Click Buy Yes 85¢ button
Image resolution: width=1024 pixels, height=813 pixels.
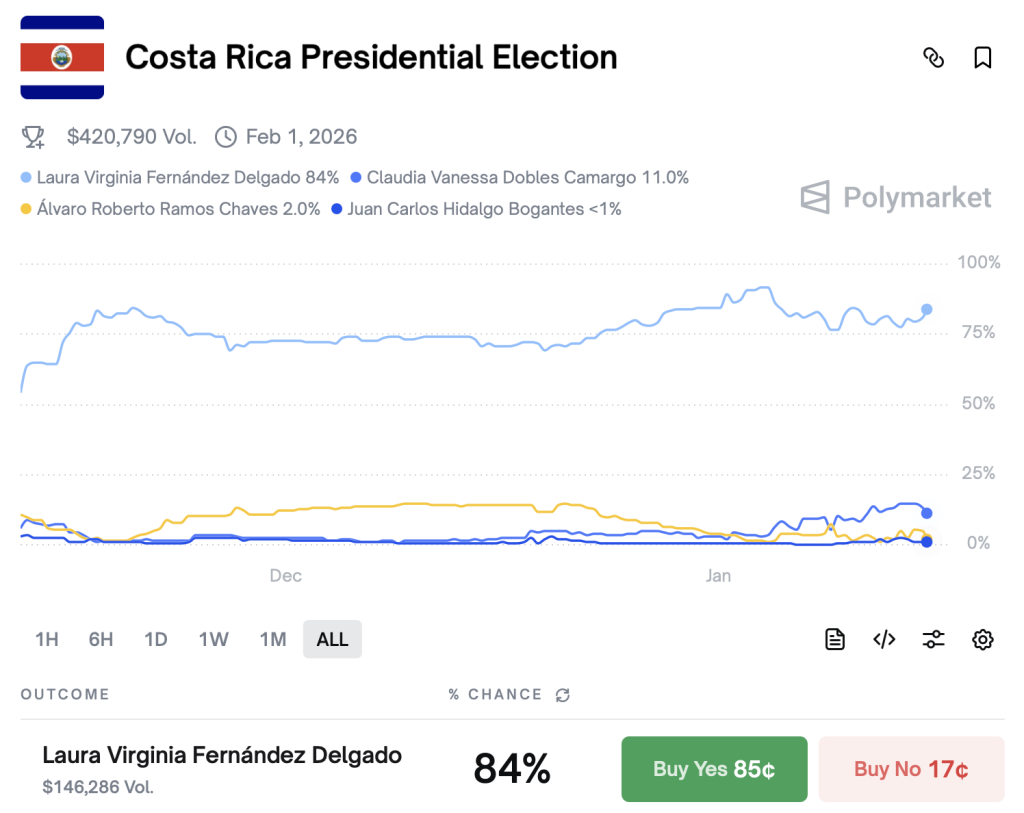714,769
